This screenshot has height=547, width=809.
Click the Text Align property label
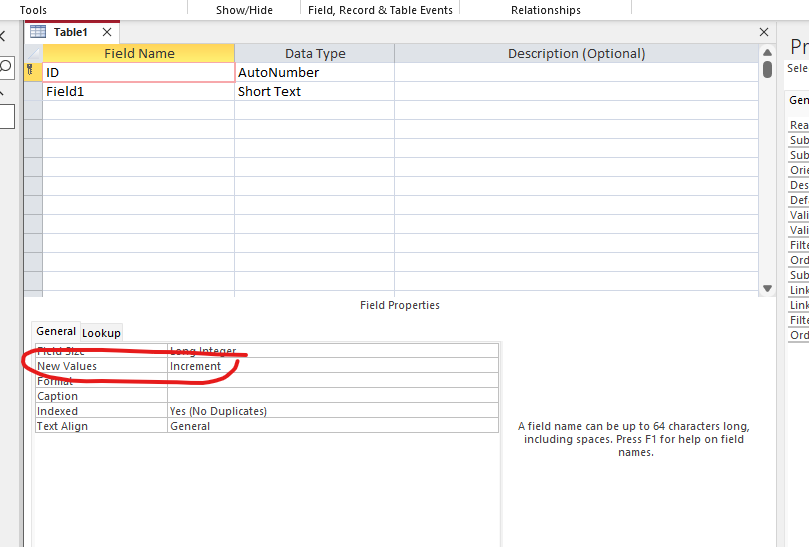click(62, 426)
